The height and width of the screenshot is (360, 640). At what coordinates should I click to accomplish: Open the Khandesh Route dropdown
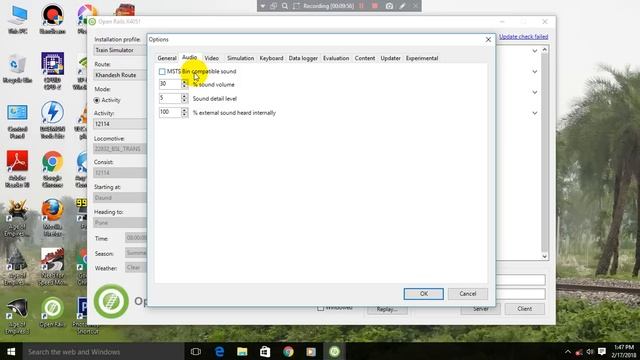(x=120, y=75)
